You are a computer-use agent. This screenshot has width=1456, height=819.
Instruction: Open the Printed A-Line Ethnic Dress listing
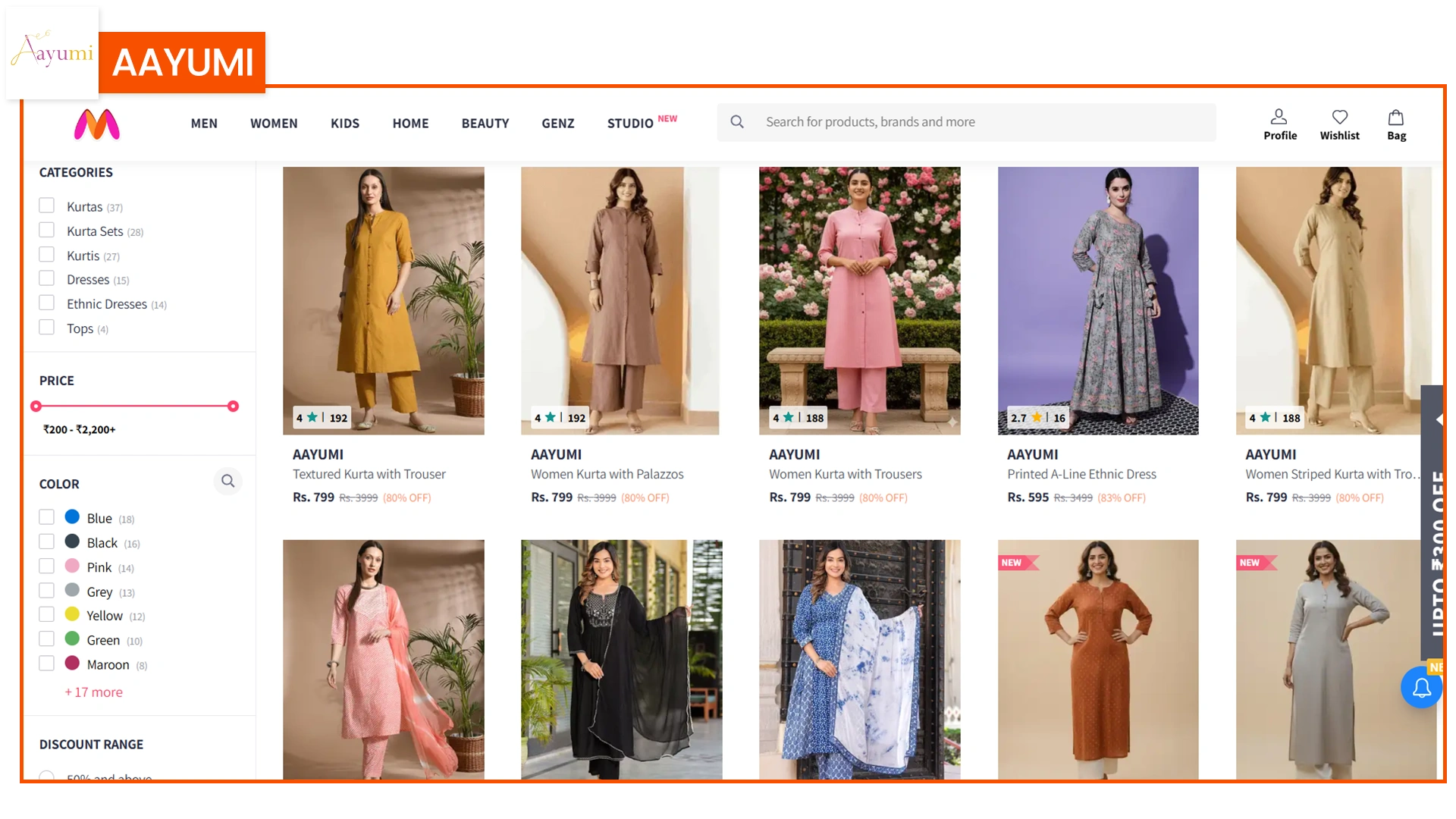pos(1082,474)
